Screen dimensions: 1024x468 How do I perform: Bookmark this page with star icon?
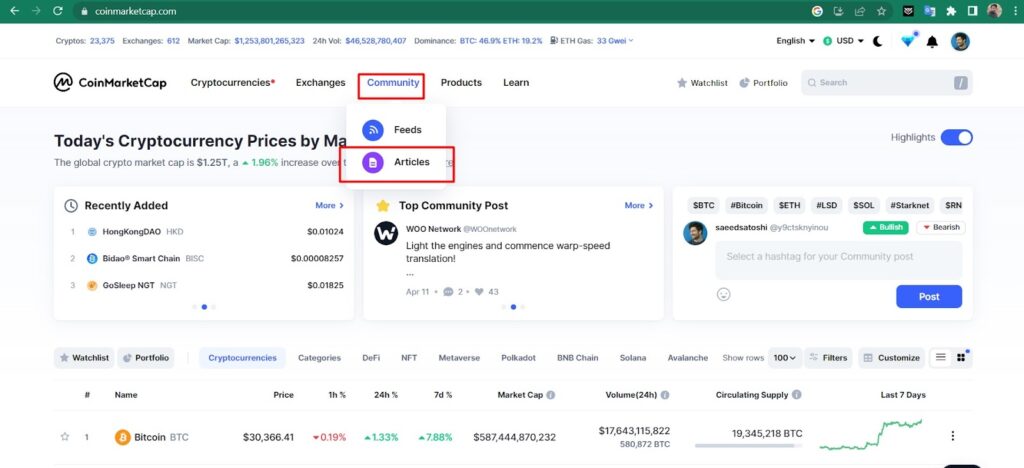pyautogui.click(x=881, y=11)
